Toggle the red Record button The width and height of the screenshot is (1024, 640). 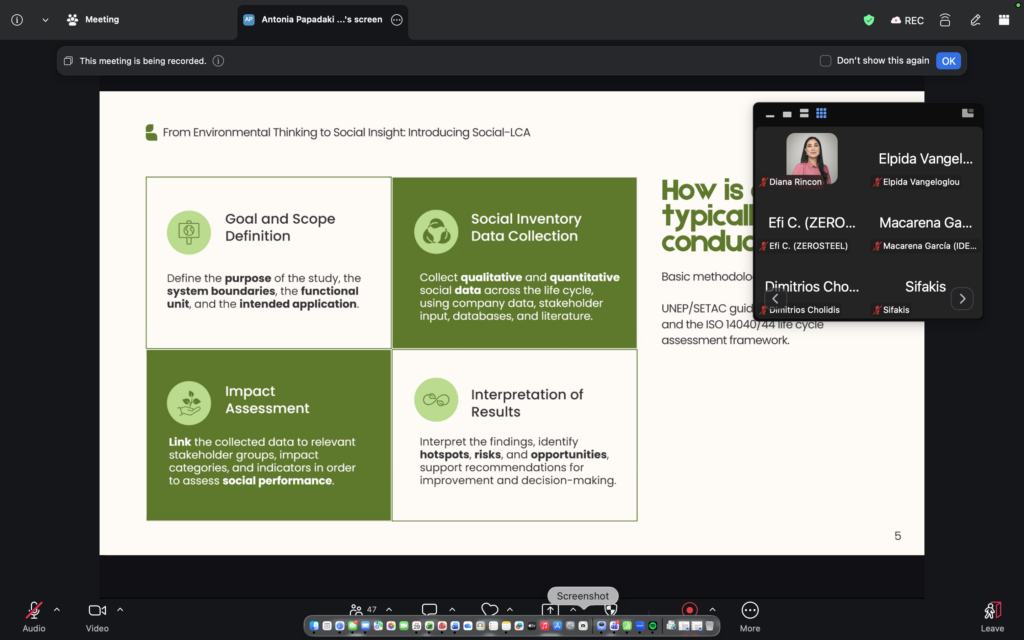tap(690, 610)
